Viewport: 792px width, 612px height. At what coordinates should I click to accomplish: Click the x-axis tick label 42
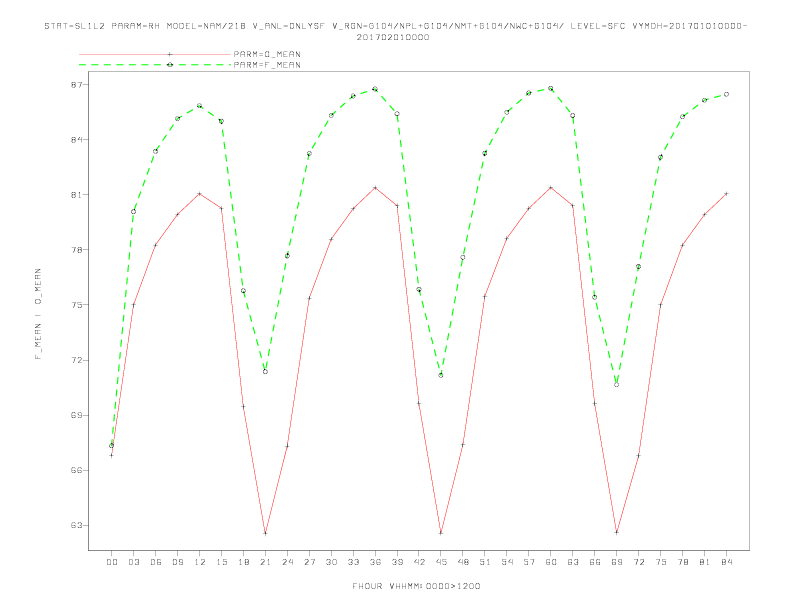[419, 562]
